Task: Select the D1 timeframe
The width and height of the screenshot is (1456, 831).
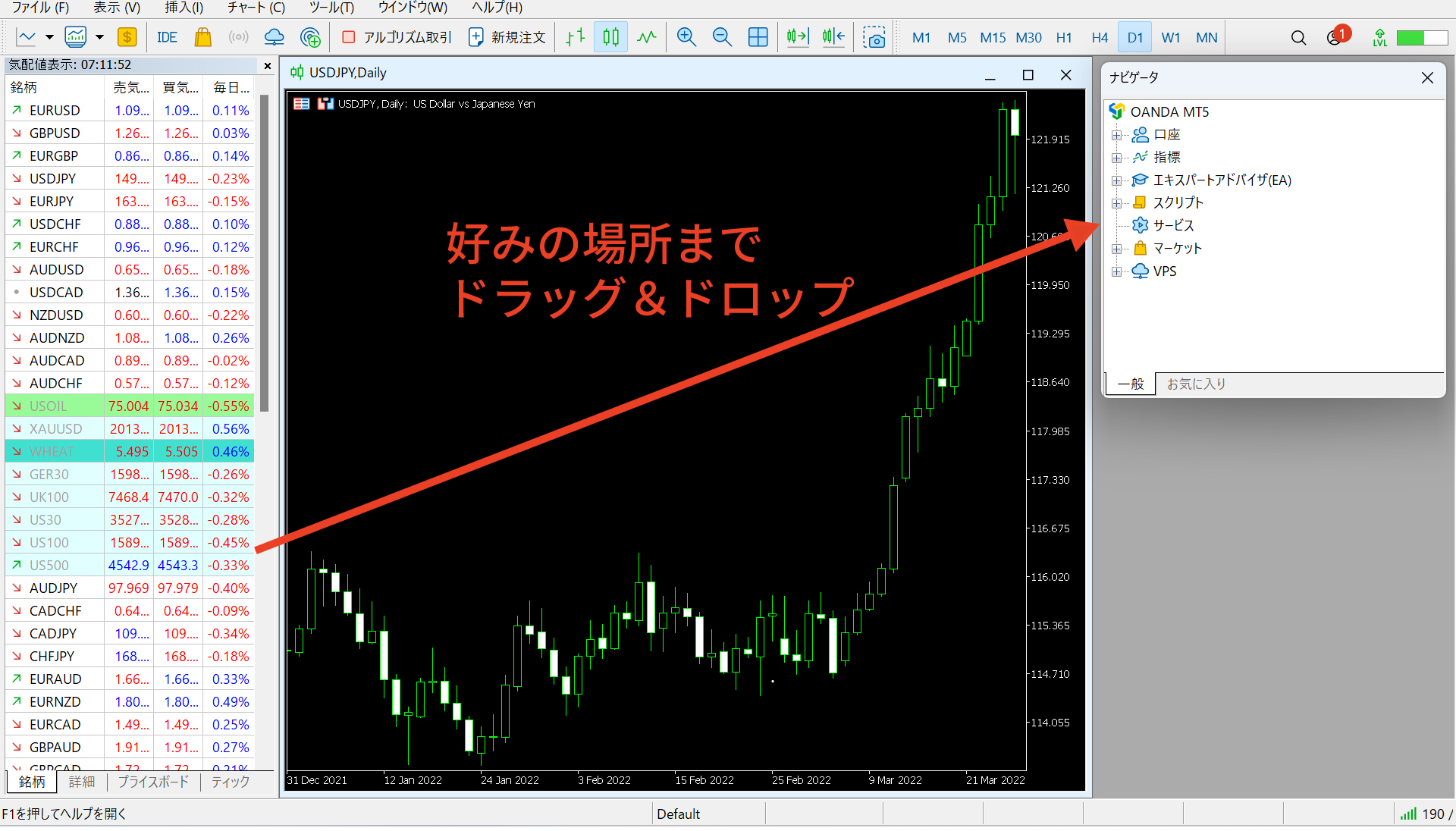Action: [x=1135, y=37]
